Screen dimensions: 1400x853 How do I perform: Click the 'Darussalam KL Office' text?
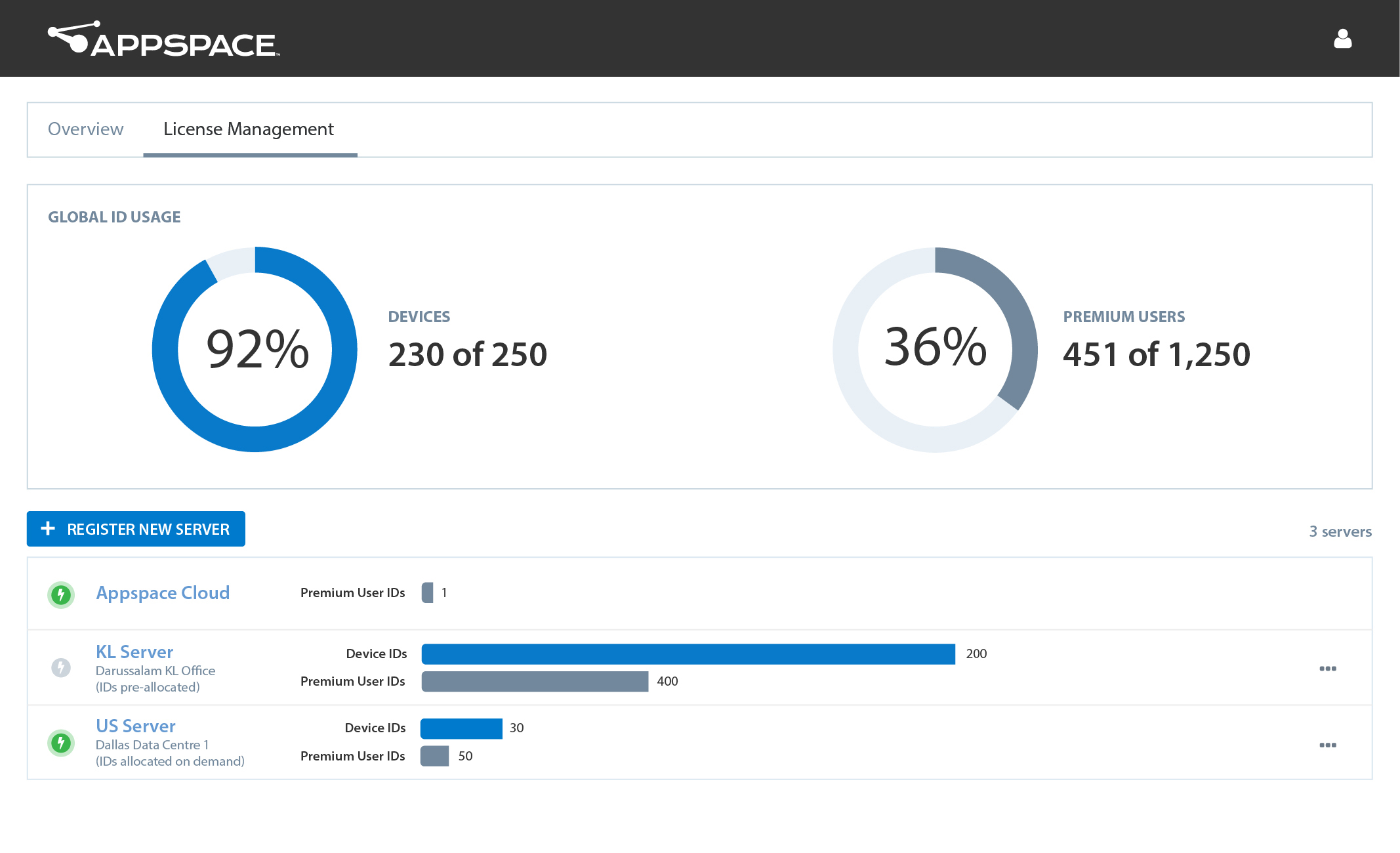[x=155, y=671]
